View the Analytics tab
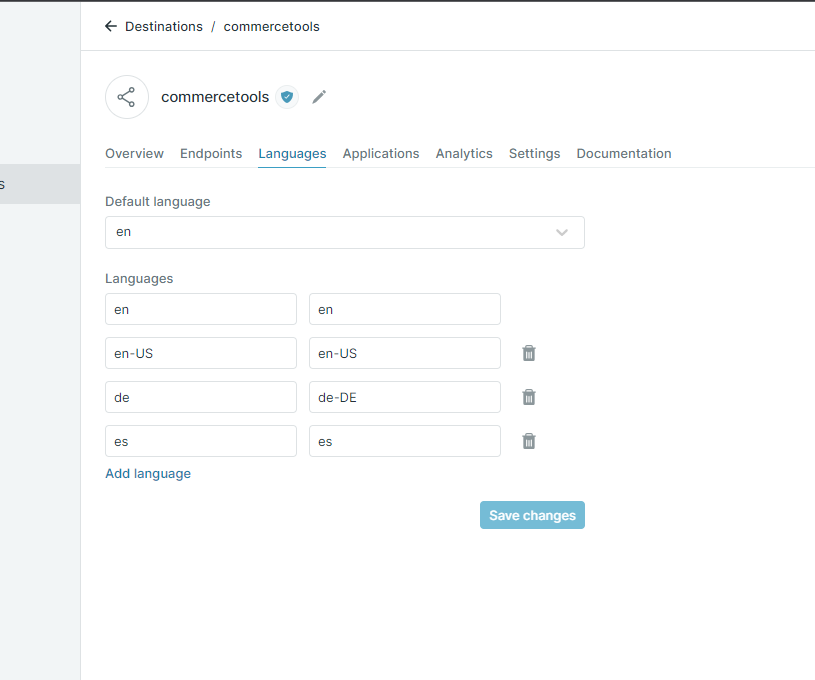815x680 pixels. point(464,153)
